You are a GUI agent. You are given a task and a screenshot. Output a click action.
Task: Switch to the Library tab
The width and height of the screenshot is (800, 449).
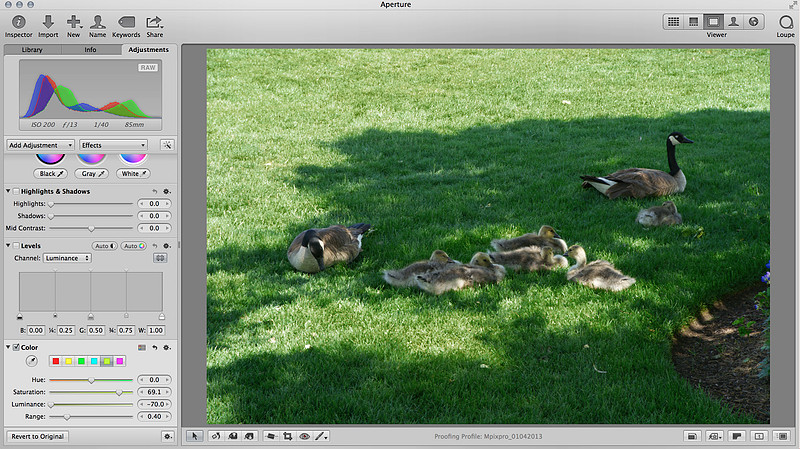[x=32, y=49]
